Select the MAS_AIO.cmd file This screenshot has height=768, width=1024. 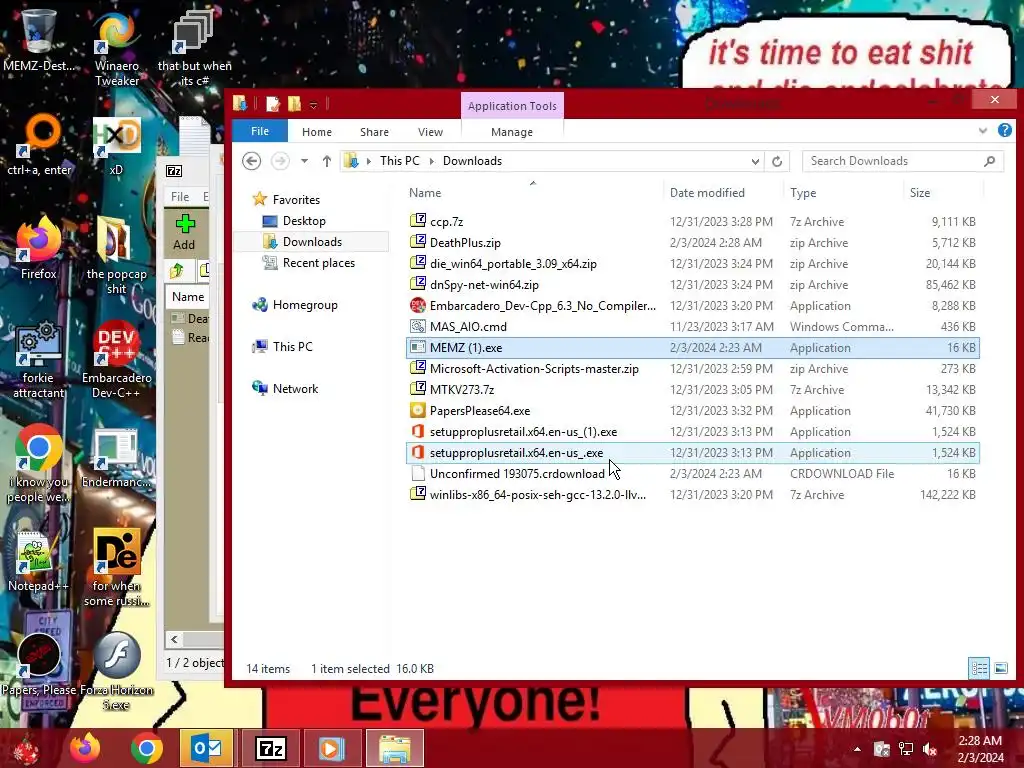[x=692, y=327]
